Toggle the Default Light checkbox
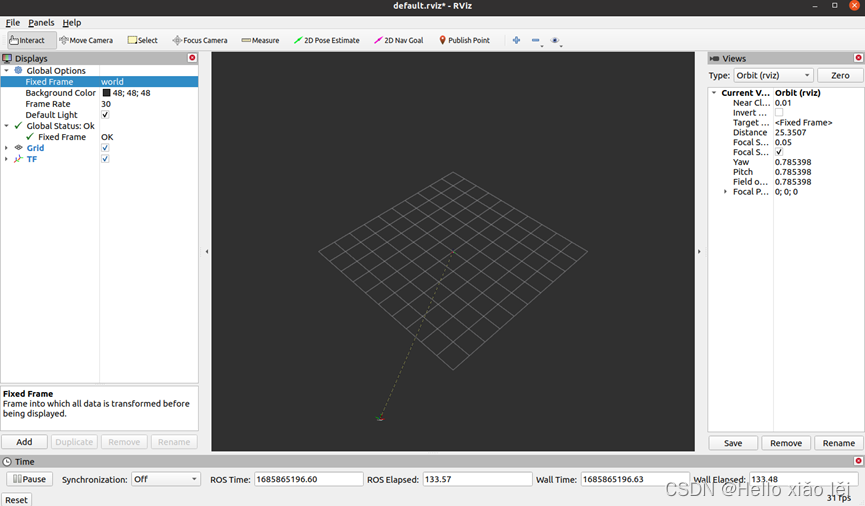This screenshot has width=865, height=506. (x=105, y=115)
